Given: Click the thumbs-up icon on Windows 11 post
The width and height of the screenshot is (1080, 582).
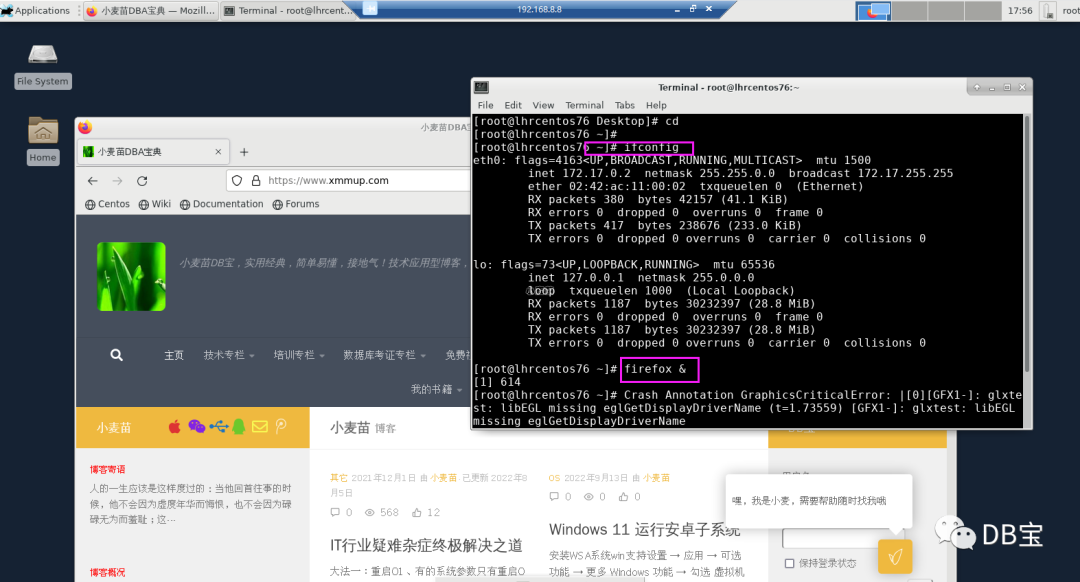Looking at the screenshot, I should click(x=623, y=497).
